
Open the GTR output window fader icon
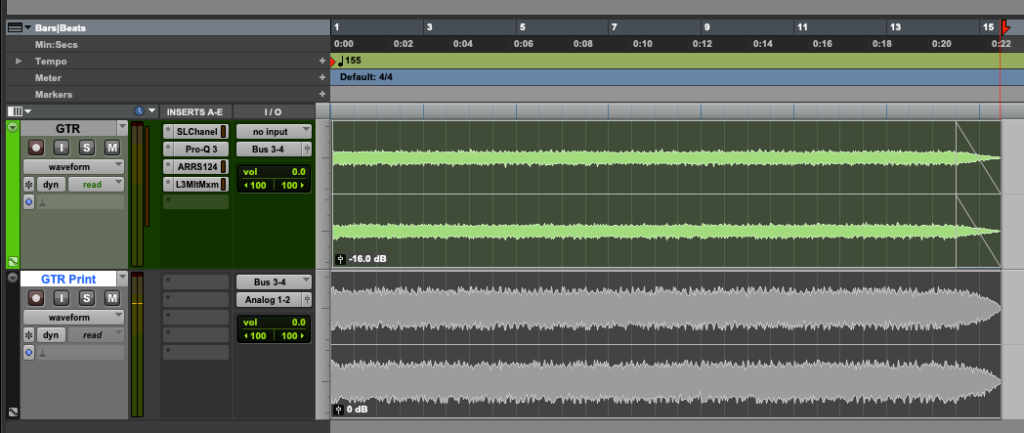coord(306,150)
